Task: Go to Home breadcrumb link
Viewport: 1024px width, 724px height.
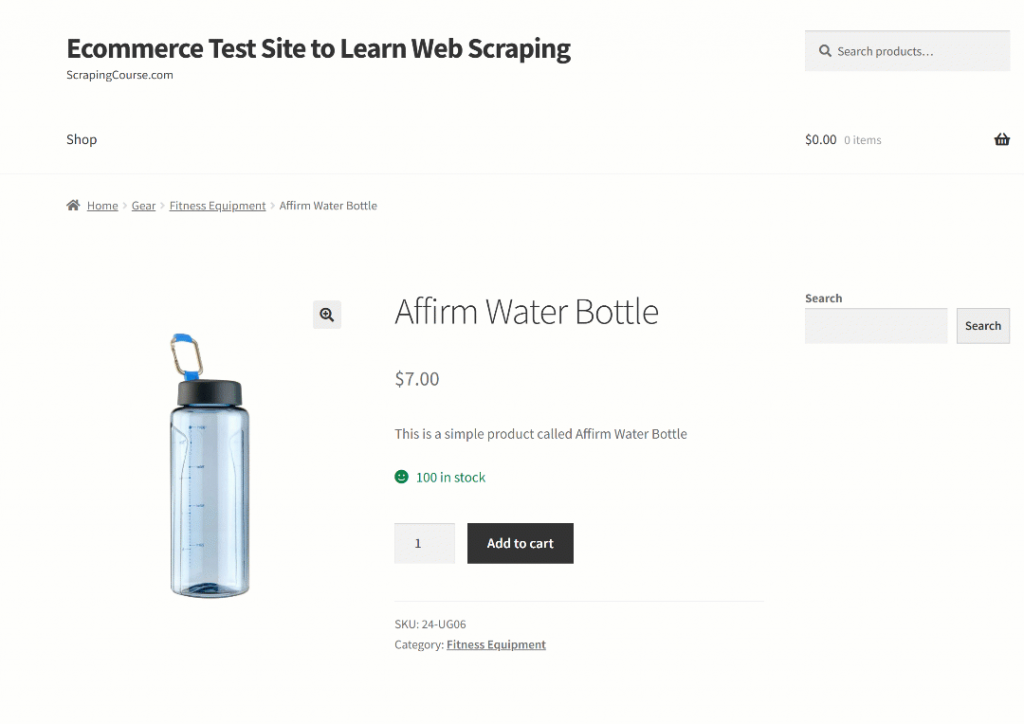Action: pos(102,206)
